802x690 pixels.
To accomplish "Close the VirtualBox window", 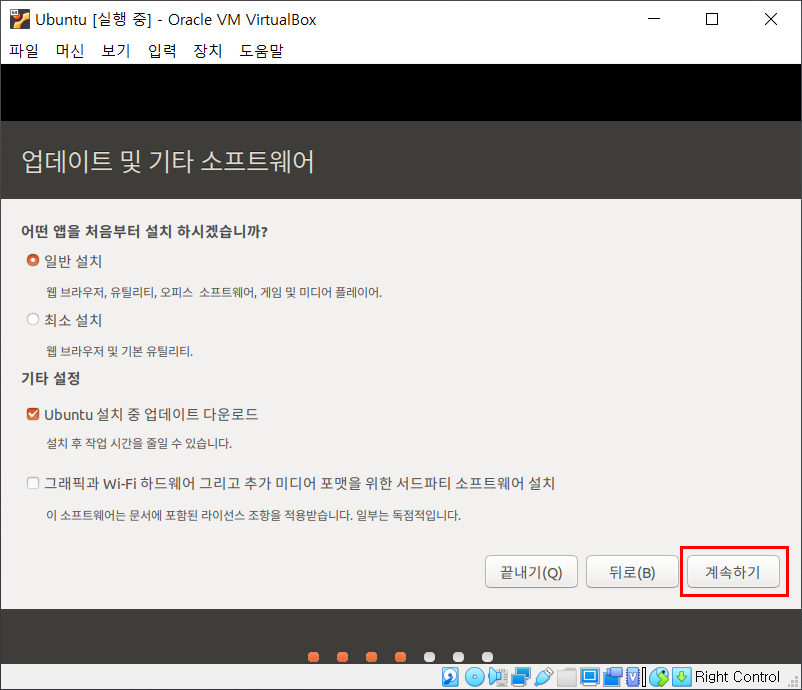I will [x=771, y=19].
